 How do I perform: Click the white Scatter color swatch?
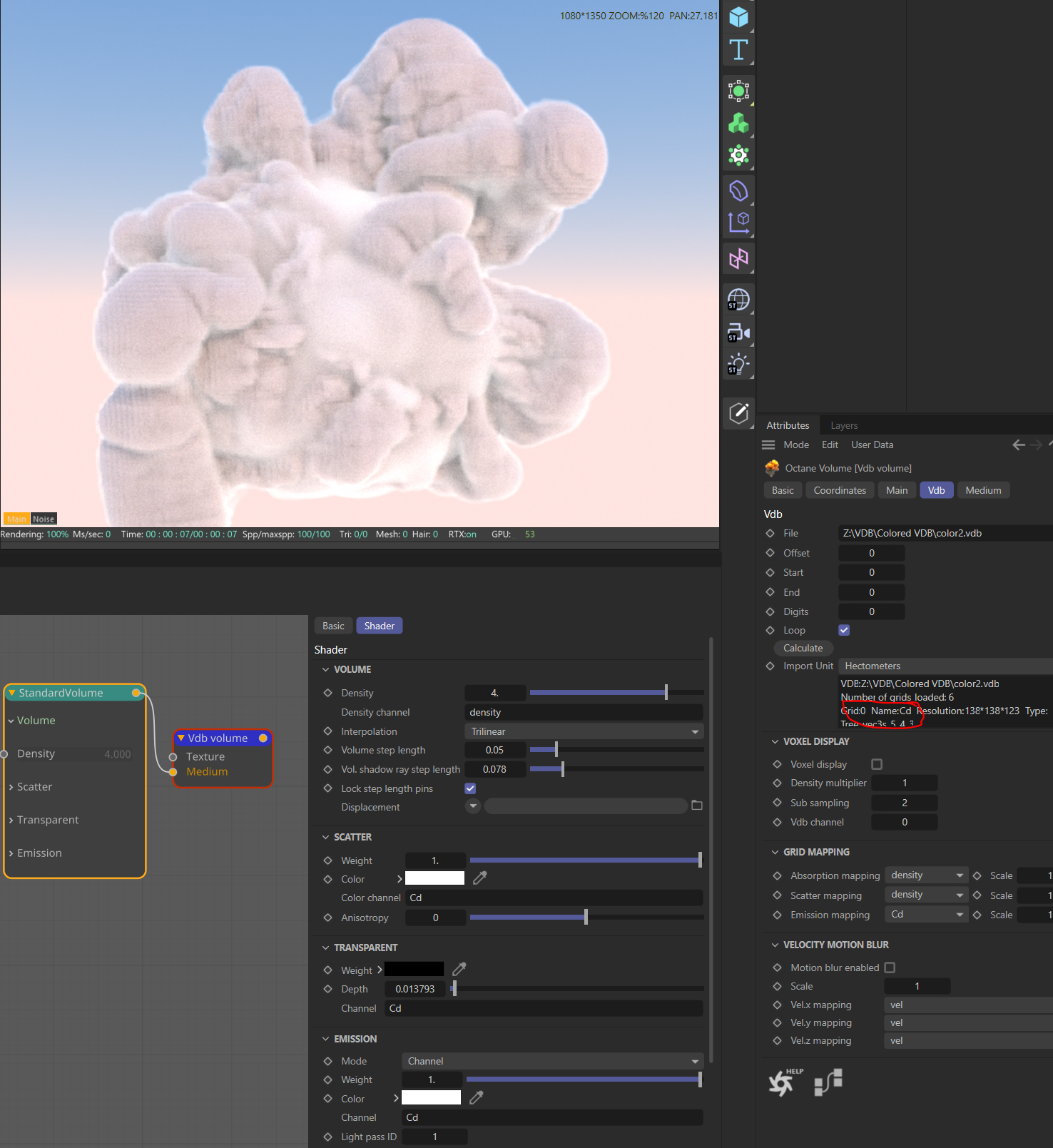[434, 878]
